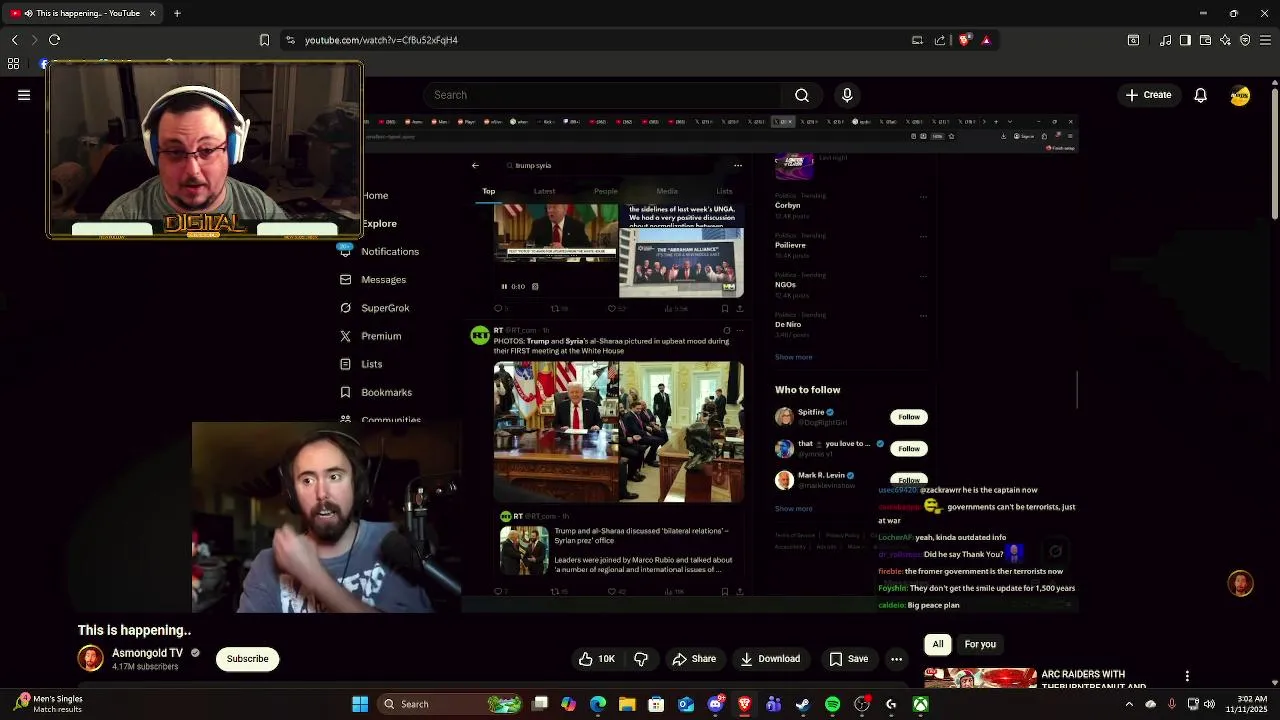Open the Create dropdown button
The width and height of the screenshot is (1280, 720).
(1148, 95)
